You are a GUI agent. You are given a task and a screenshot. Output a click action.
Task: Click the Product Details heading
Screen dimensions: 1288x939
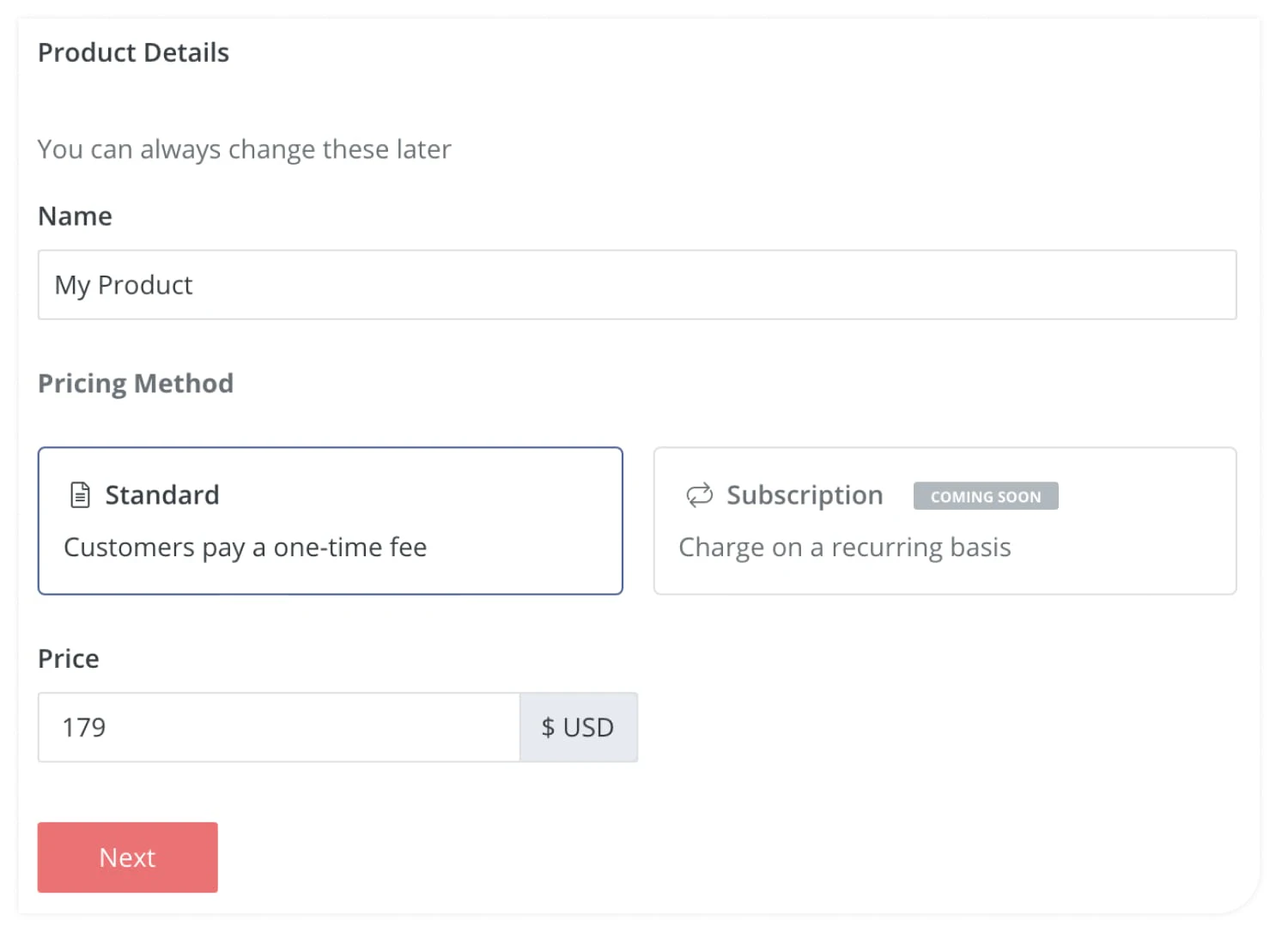pyautogui.click(x=133, y=52)
